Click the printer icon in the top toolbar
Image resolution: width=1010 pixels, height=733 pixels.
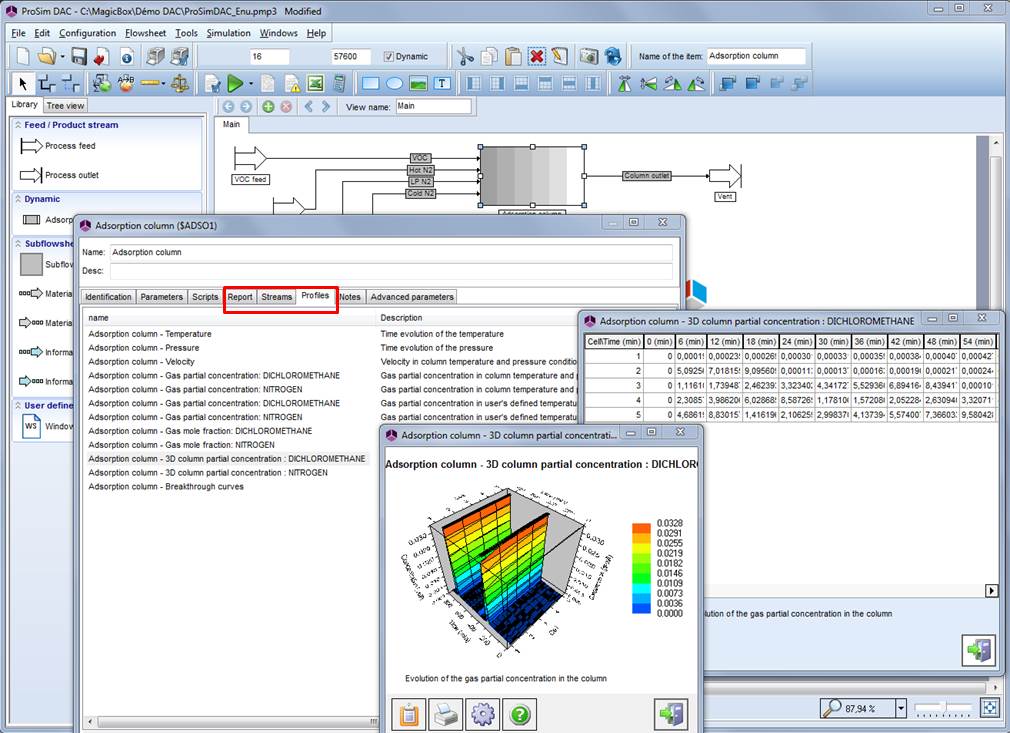(155, 57)
